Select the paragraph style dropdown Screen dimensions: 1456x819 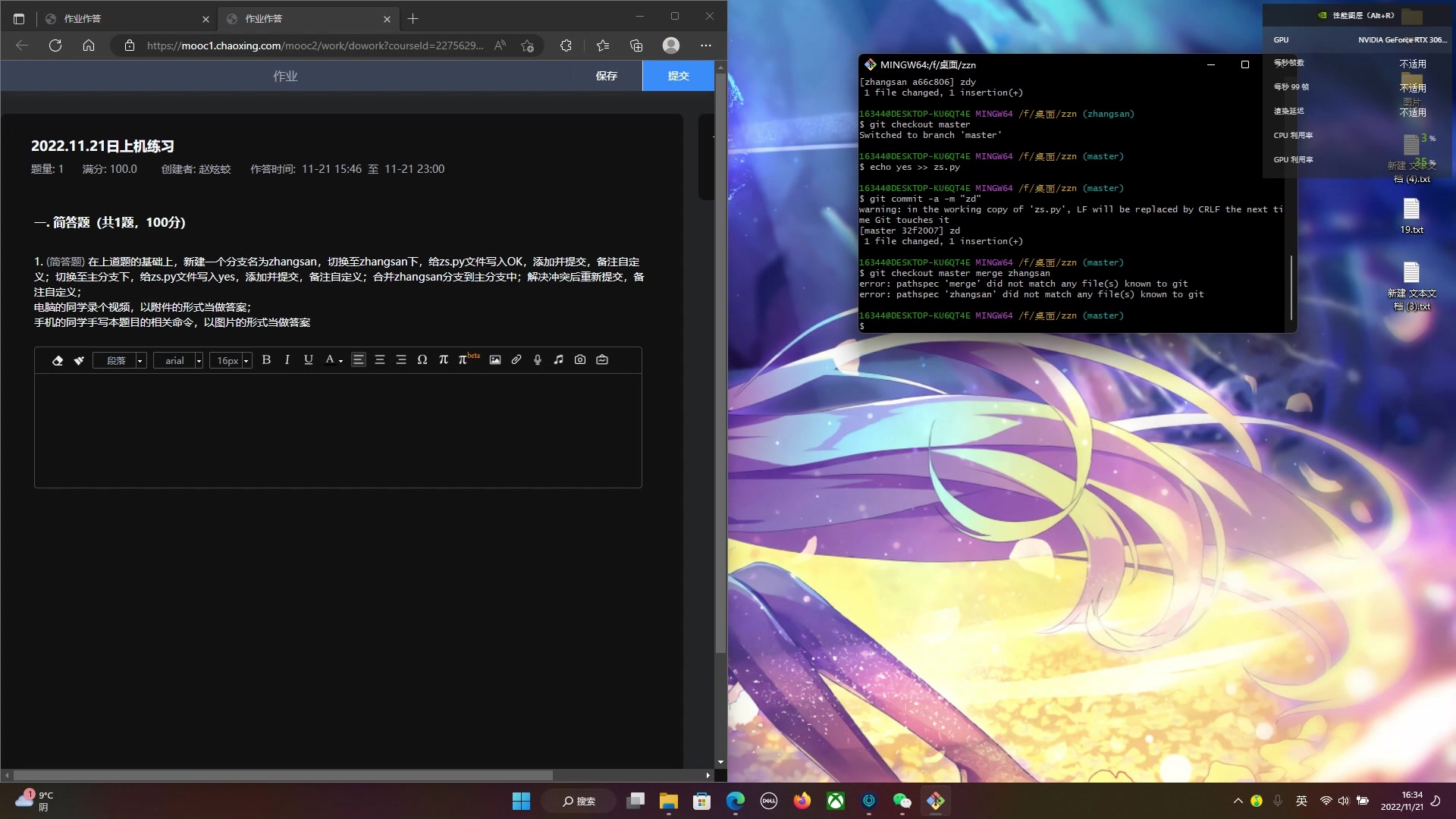120,360
